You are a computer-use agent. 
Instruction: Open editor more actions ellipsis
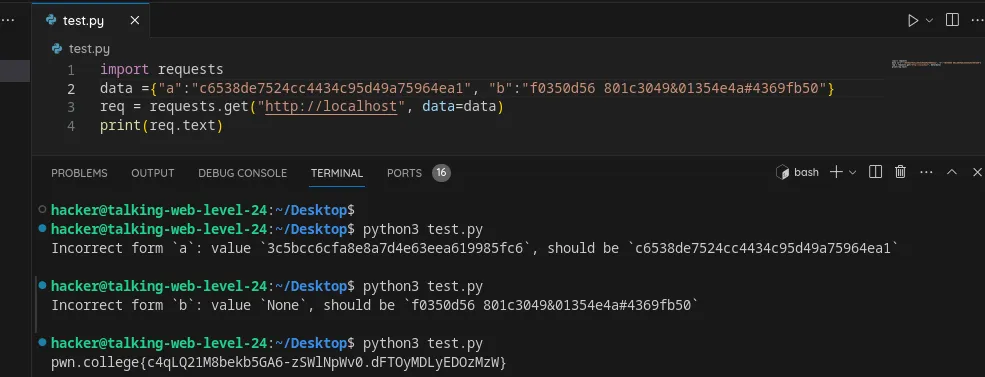(978, 20)
